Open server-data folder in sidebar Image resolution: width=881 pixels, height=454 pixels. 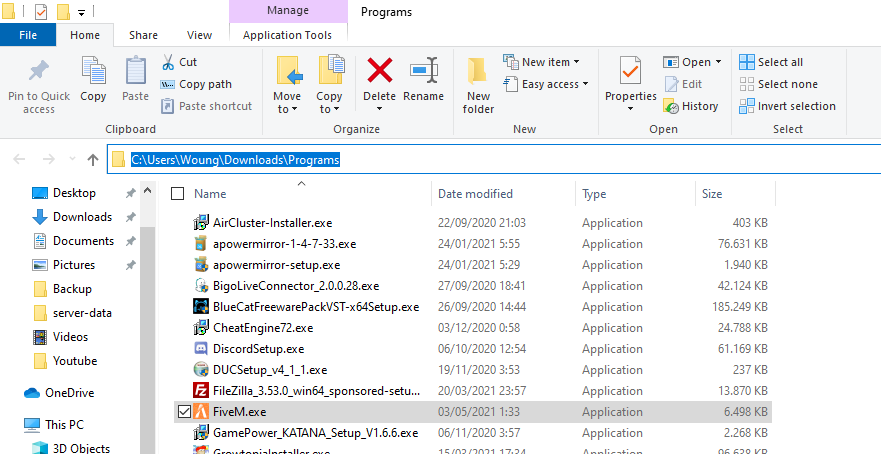[82, 313]
